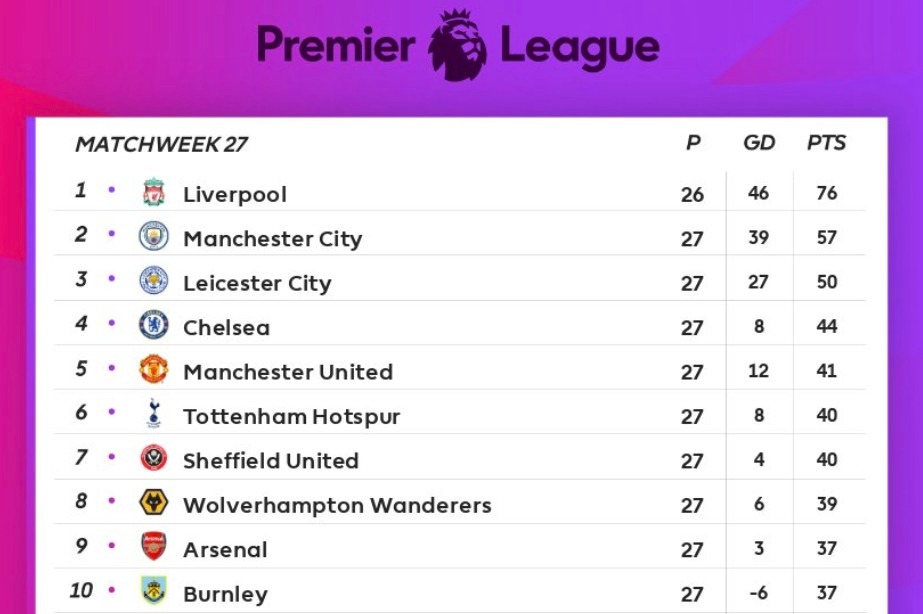Image resolution: width=923 pixels, height=614 pixels.
Task: Click the P column header
Action: click(693, 143)
